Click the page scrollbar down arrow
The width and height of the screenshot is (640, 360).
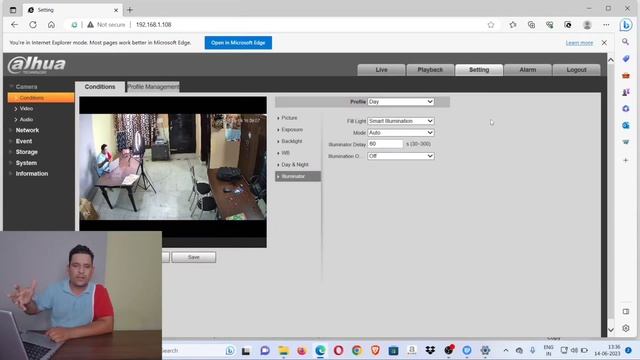click(x=611, y=329)
